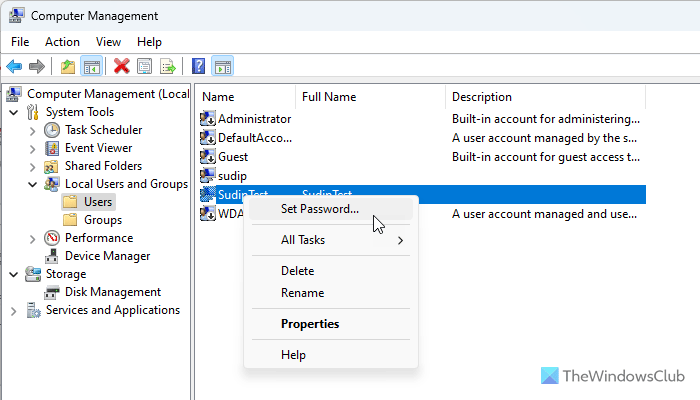Click the Properties toolbar icon
The height and width of the screenshot is (400, 700).
[145, 66]
